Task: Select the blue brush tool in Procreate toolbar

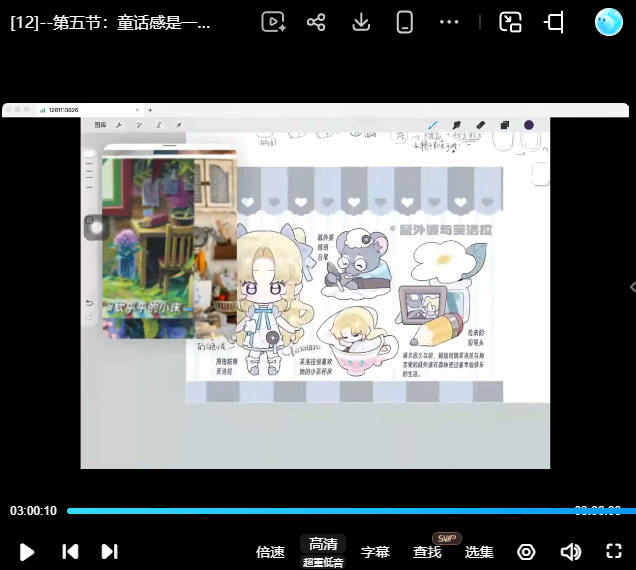Action: 432,125
